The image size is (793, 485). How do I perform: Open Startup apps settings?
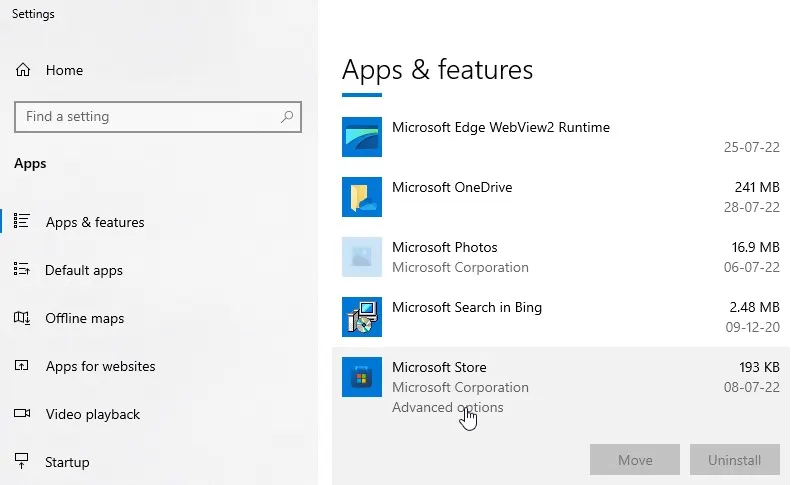67,462
